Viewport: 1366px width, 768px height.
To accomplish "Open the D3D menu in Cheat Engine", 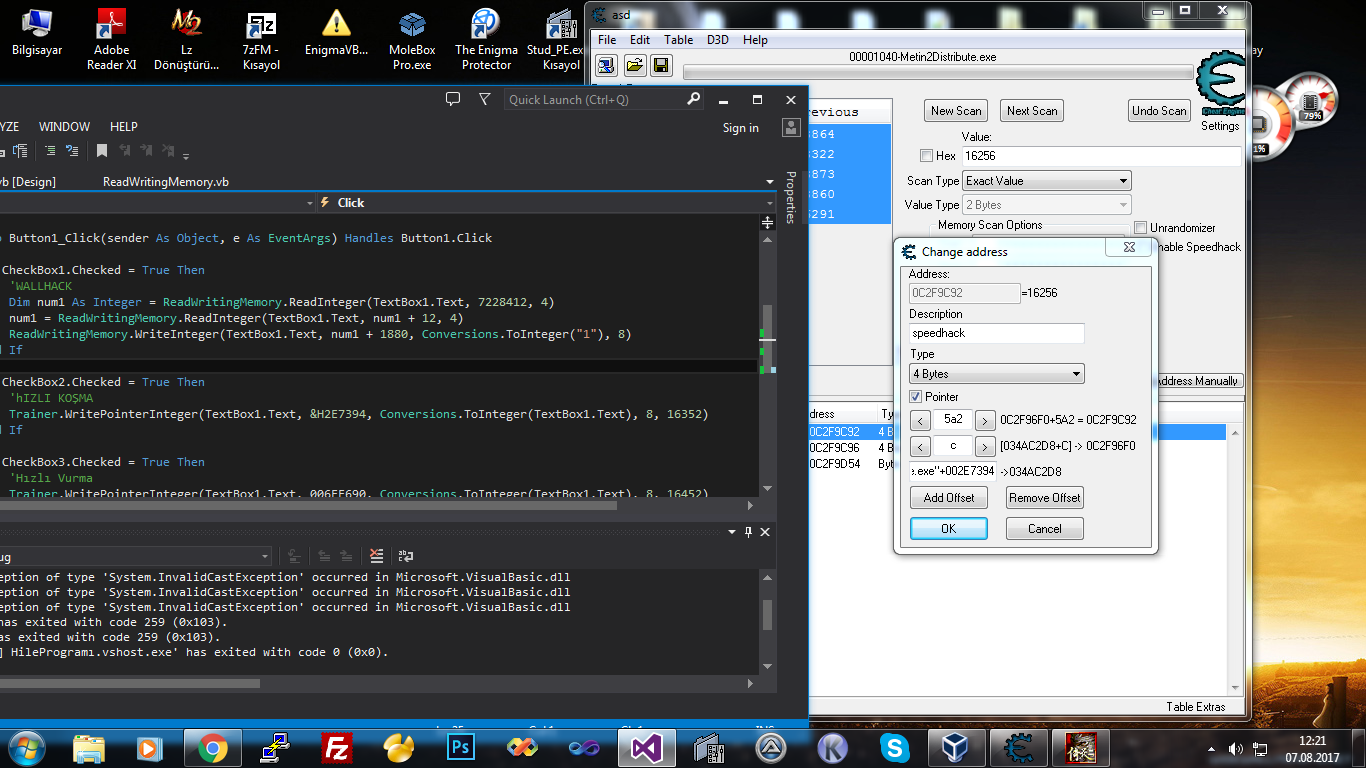I will tap(718, 40).
